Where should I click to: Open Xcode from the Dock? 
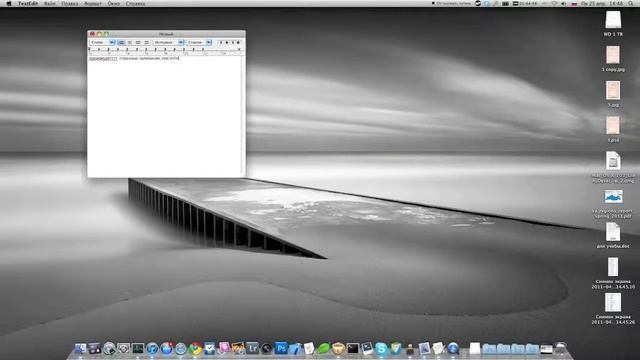point(296,349)
